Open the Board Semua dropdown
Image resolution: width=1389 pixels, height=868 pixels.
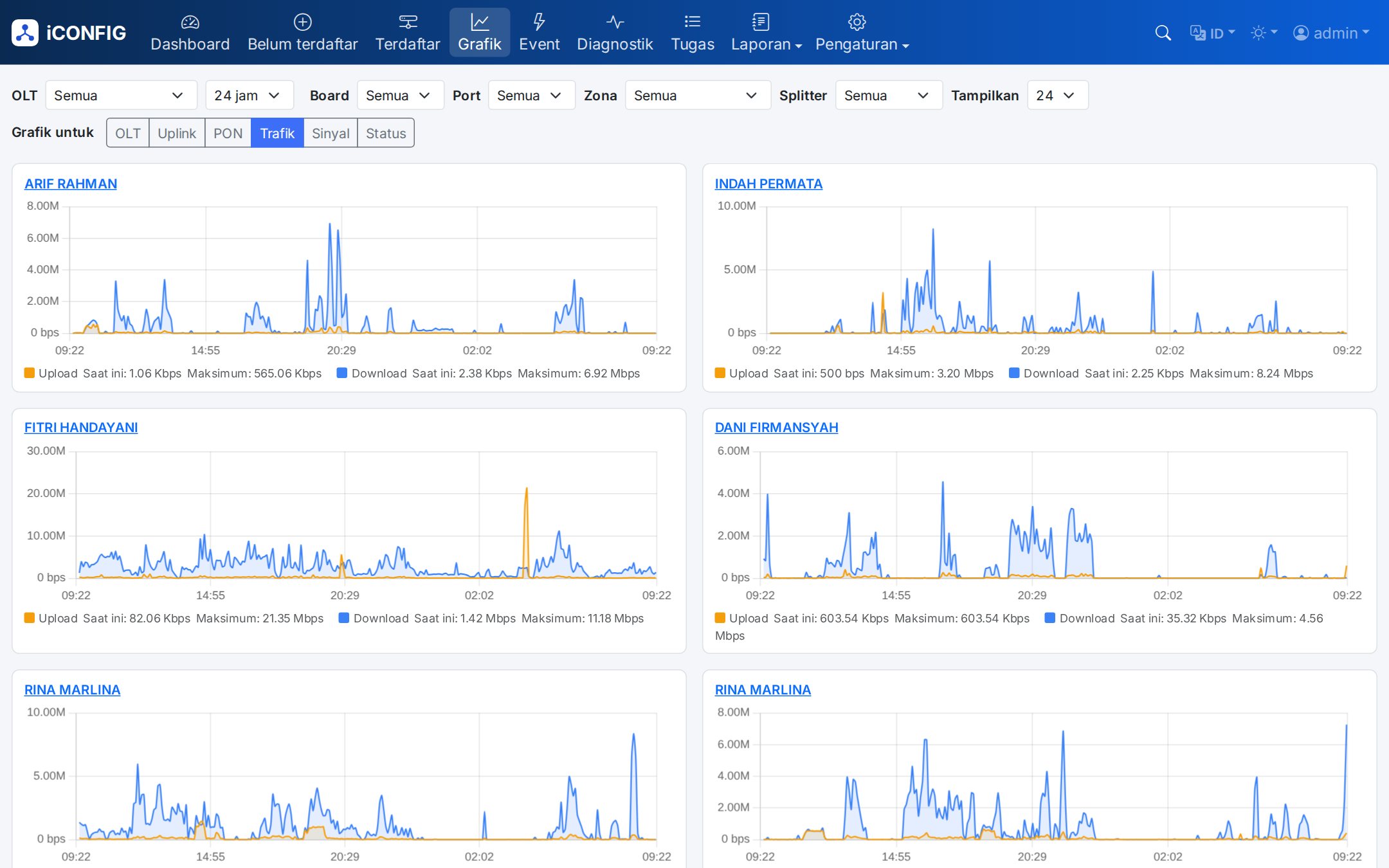pos(400,95)
